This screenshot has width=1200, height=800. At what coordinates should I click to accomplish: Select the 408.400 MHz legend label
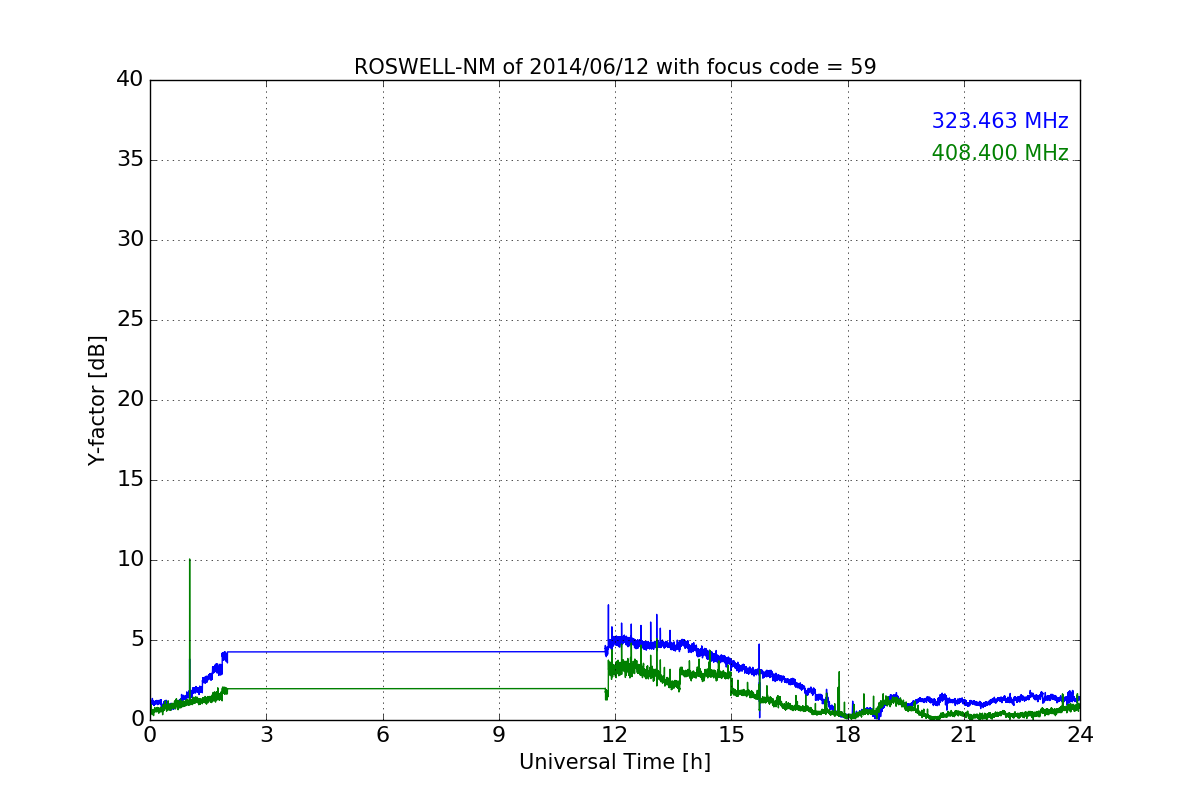(1000, 153)
